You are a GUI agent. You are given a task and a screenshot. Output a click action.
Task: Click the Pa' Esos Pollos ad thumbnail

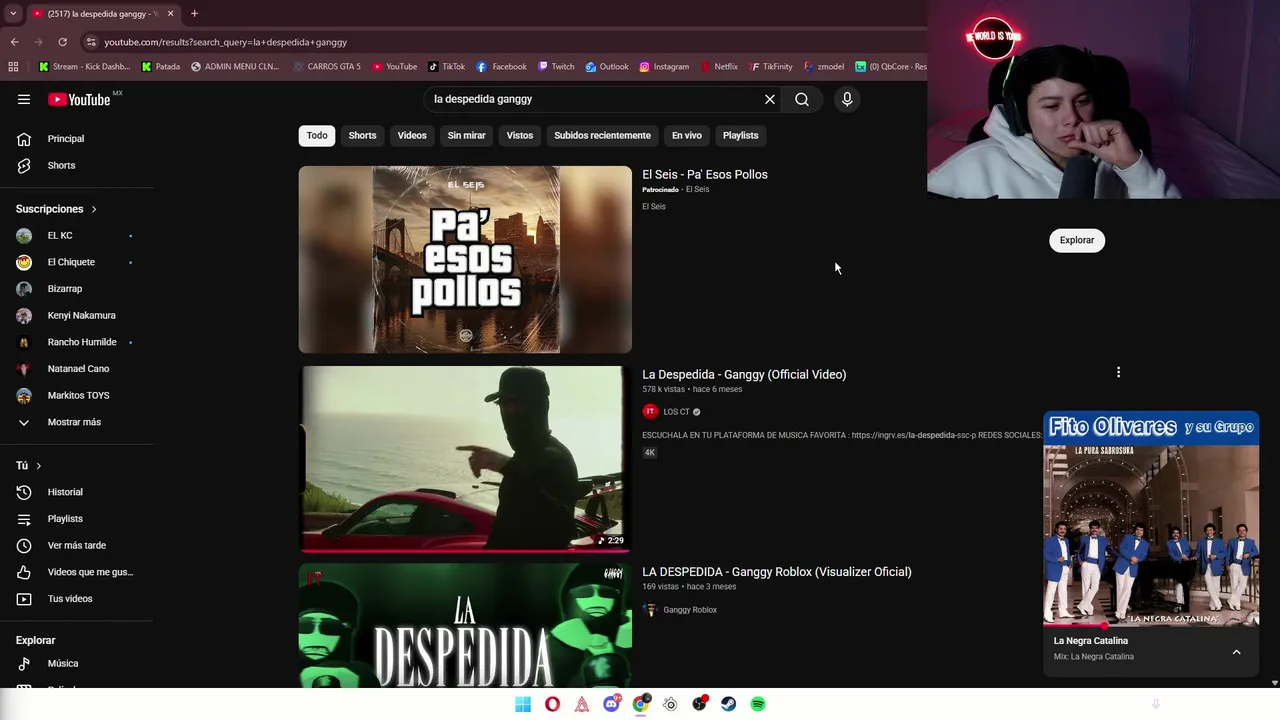[x=465, y=259]
